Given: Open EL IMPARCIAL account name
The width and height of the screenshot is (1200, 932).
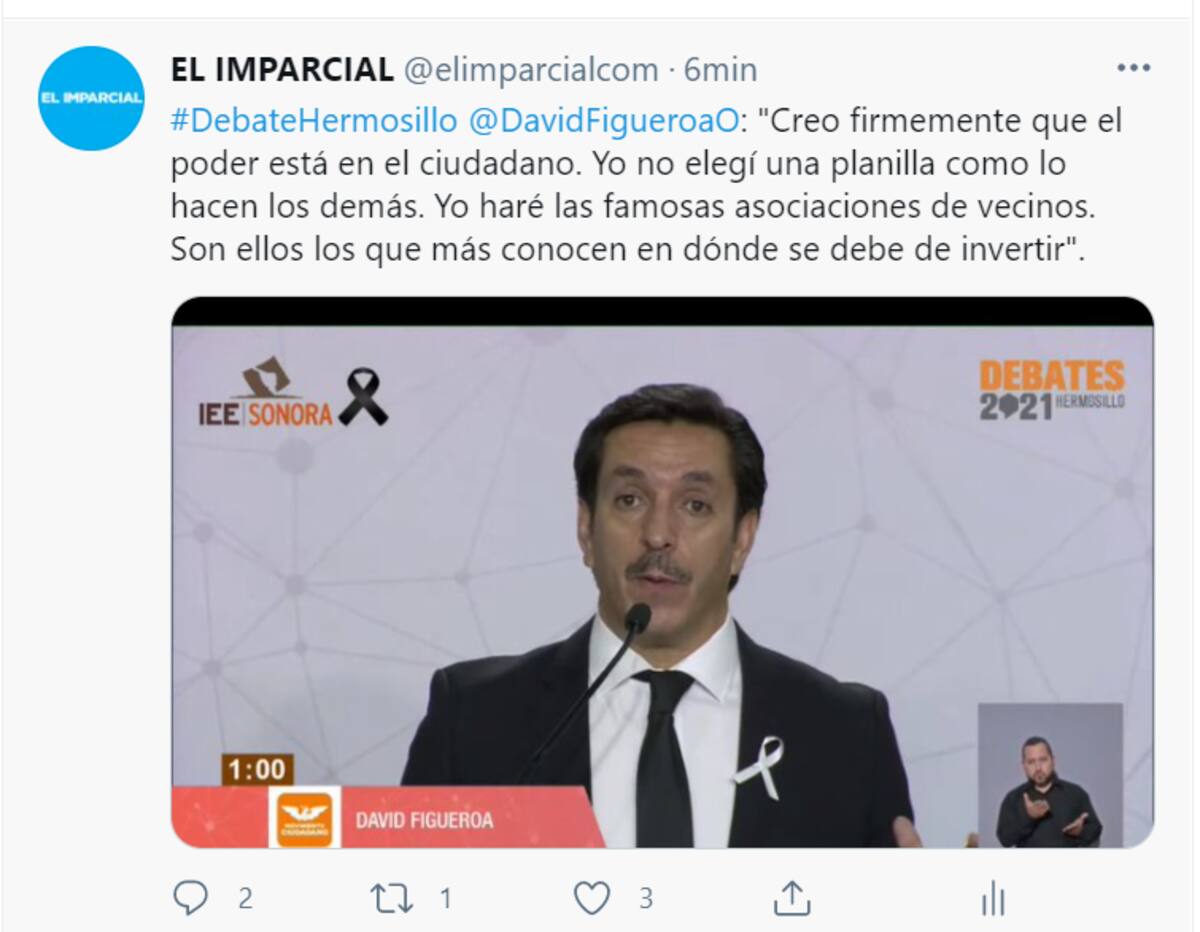Looking at the screenshot, I should click(x=282, y=70).
